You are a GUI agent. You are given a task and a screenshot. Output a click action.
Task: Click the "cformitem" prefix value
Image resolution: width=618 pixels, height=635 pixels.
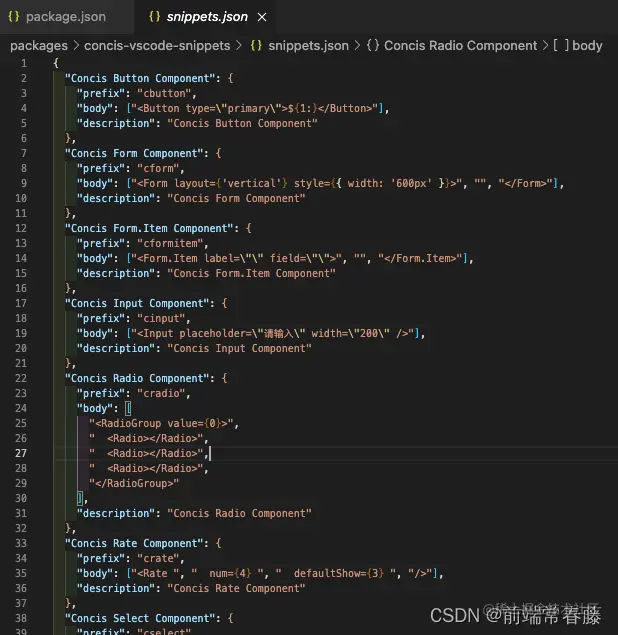[170, 243]
